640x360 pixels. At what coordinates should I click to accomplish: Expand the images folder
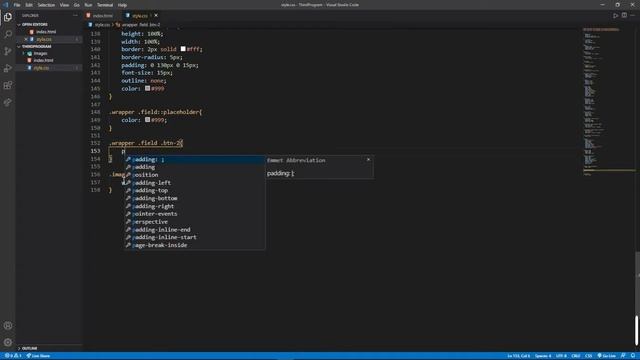point(40,53)
